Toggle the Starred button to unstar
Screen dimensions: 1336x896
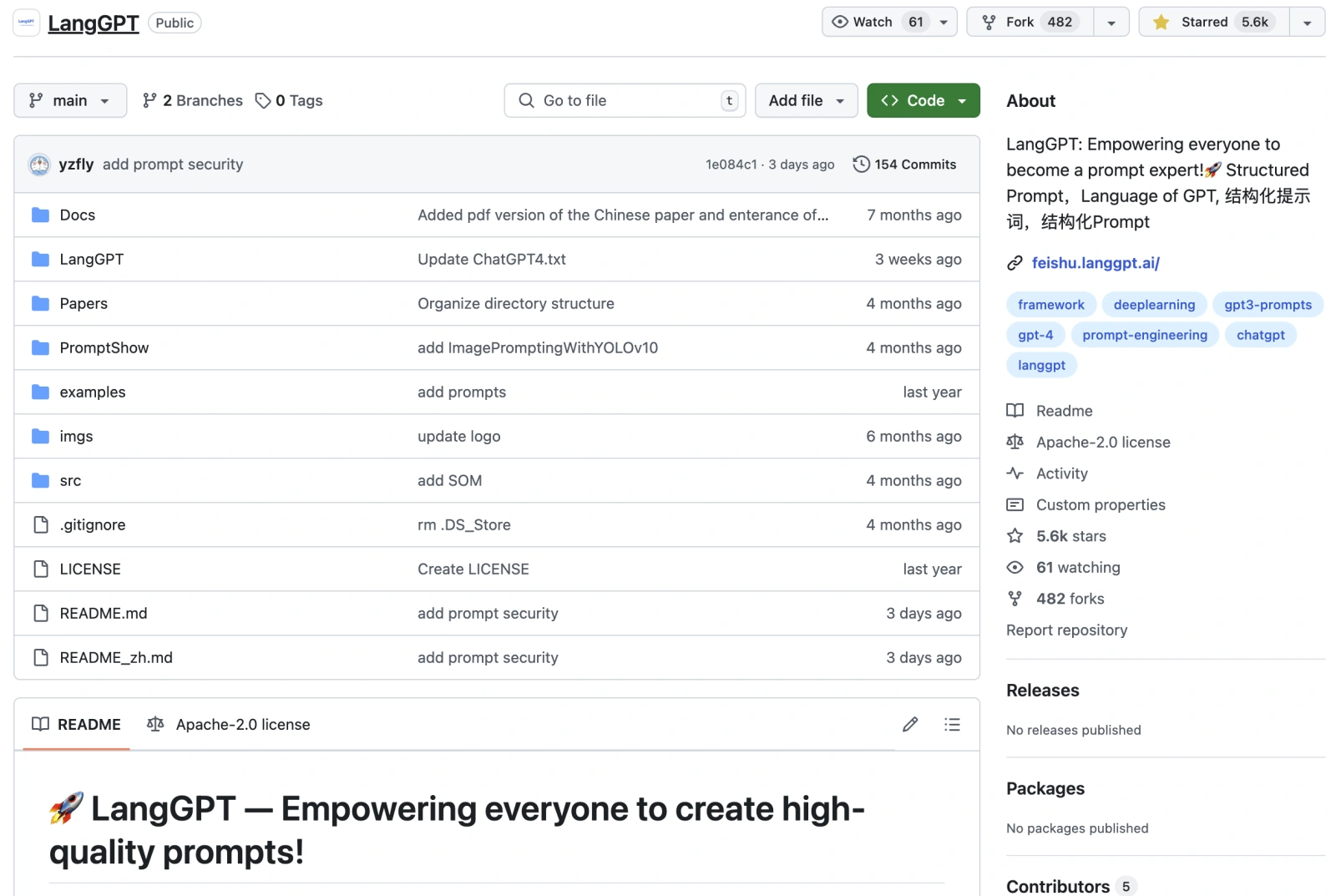[x=1215, y=23]
